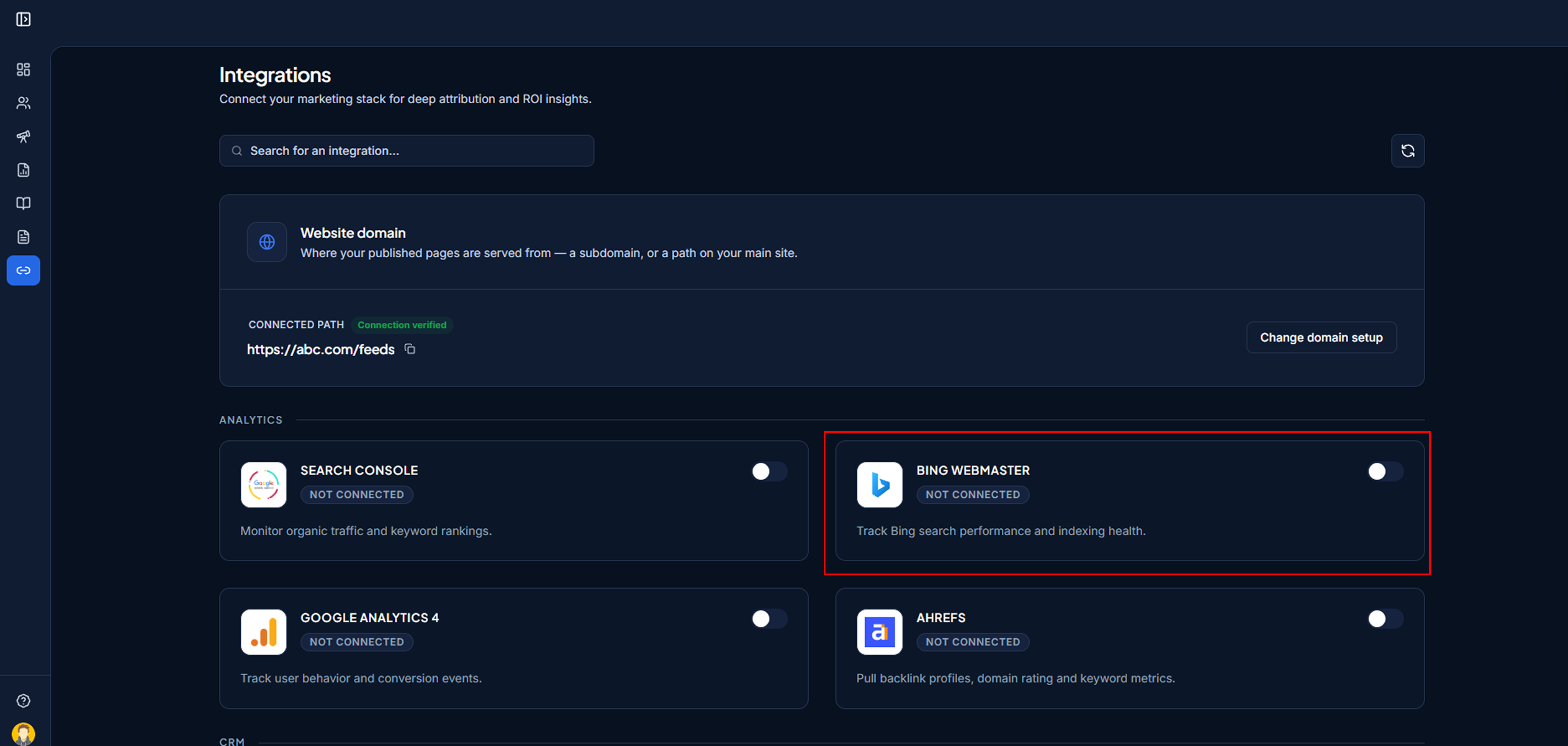Enable the Bing Webmaster toggle
The width and height of the screenshot is (1568, 746).
tap(1385, 471)
